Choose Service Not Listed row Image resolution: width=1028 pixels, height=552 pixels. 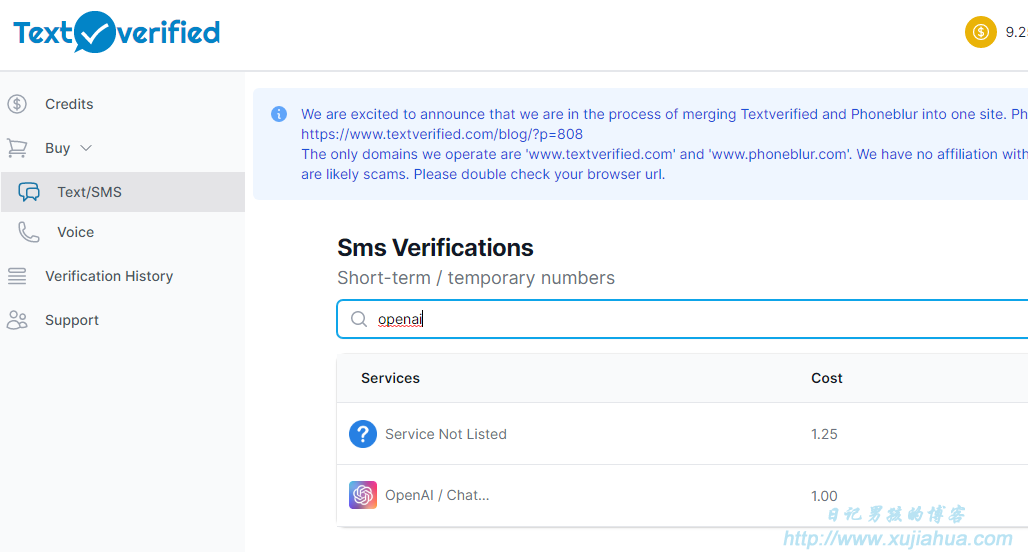682,434
